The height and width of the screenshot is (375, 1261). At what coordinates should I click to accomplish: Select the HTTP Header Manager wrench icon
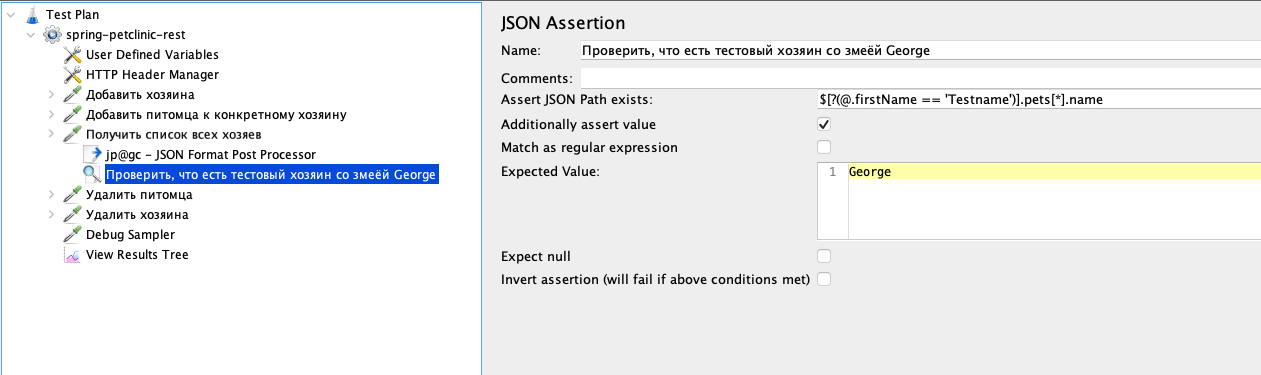(x=72, y=74)
